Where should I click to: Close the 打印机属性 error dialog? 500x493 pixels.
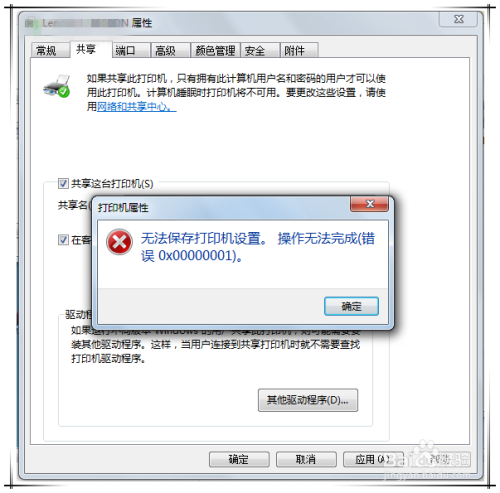[x=369, y=204]
